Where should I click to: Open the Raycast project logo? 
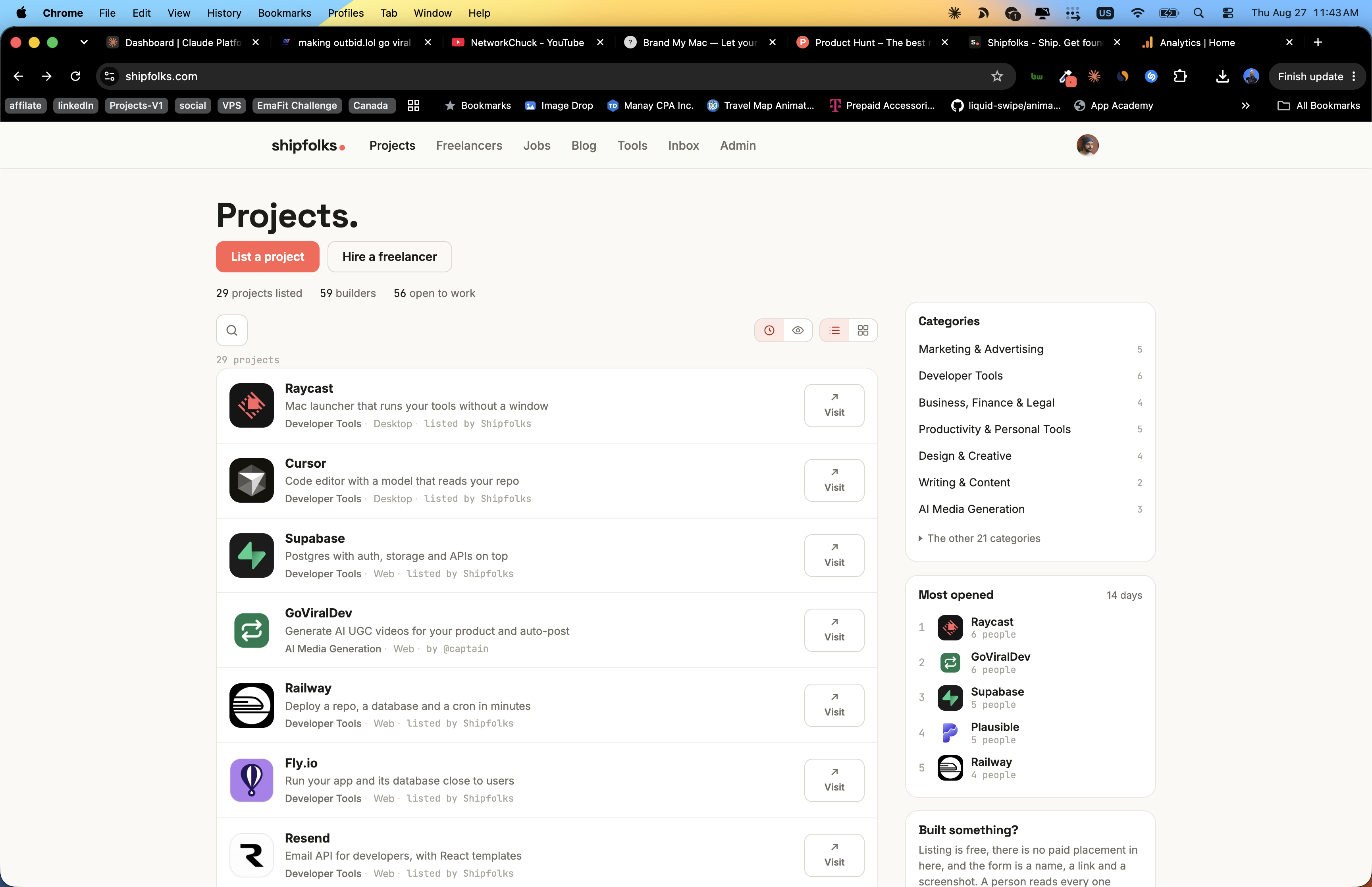[252, 405]
